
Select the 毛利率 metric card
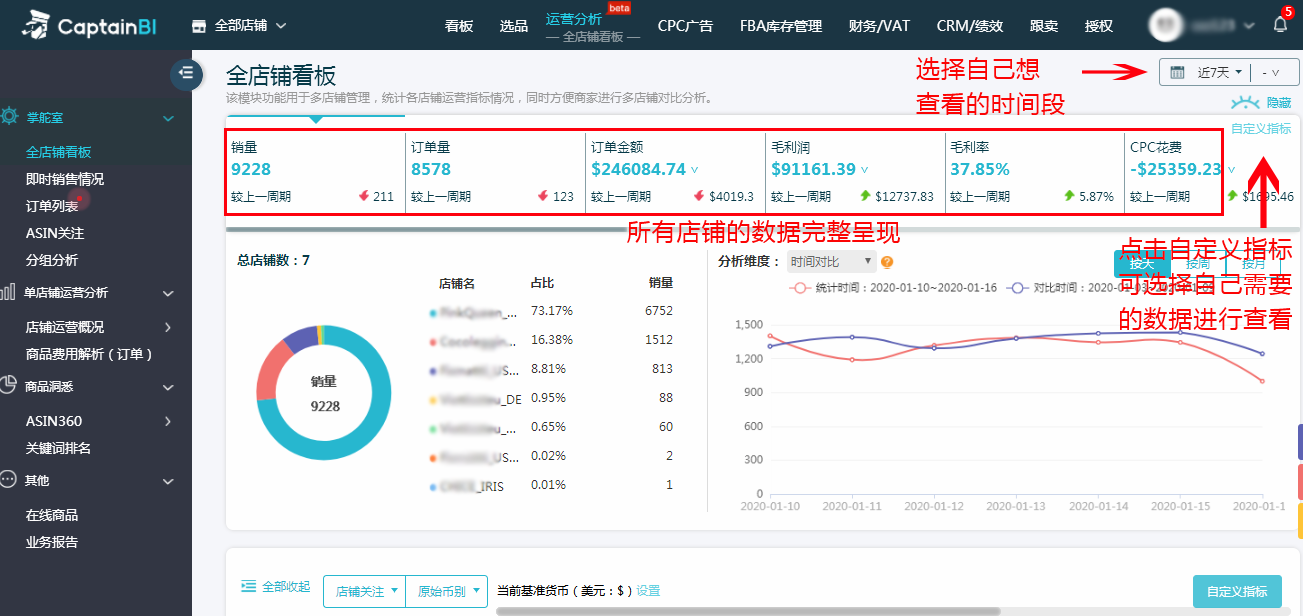point(1034,172)
